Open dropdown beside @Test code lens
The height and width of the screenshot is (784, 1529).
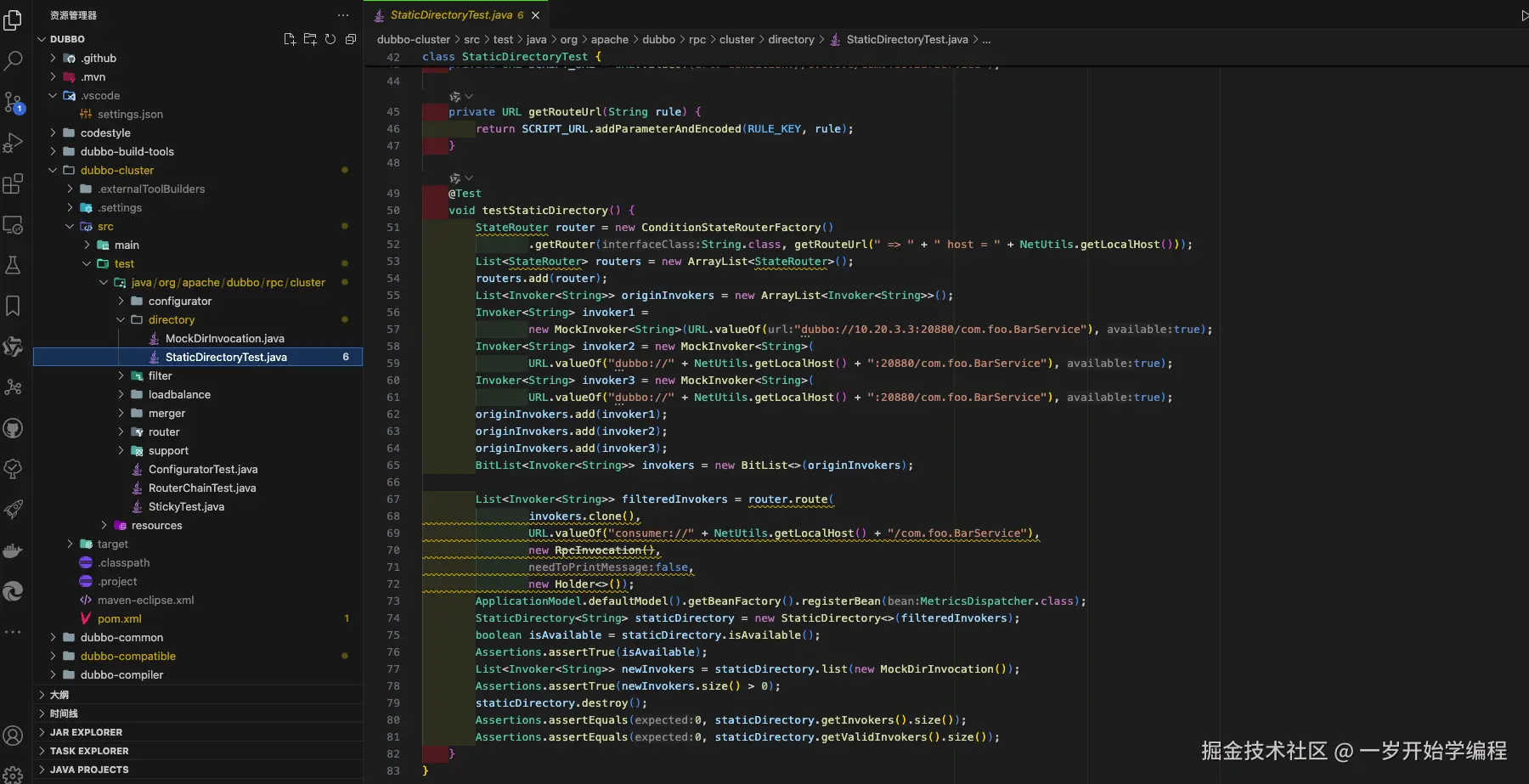[469, 178]
